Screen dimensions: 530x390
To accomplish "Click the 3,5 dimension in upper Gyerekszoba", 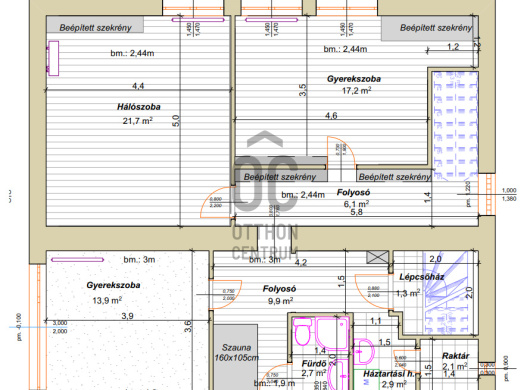I will pyautogui.click(x=303, y=90).
